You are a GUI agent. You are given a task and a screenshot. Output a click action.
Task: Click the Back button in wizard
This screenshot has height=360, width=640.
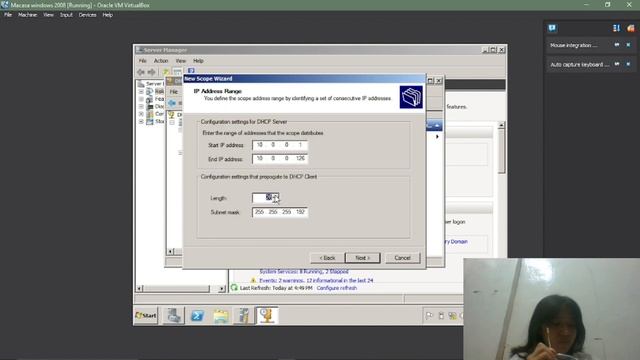(327, 258)
